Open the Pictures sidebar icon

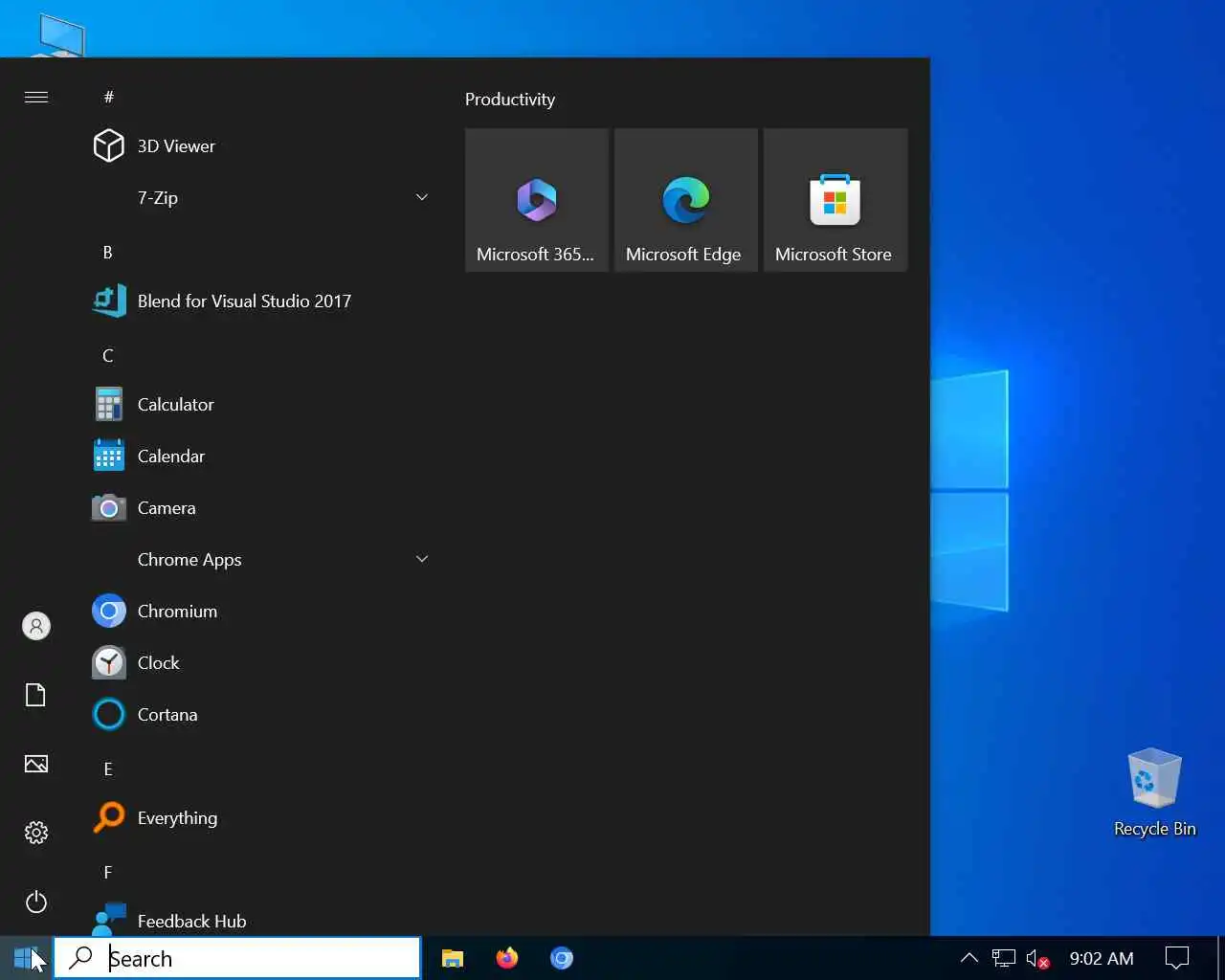[36, 764]
